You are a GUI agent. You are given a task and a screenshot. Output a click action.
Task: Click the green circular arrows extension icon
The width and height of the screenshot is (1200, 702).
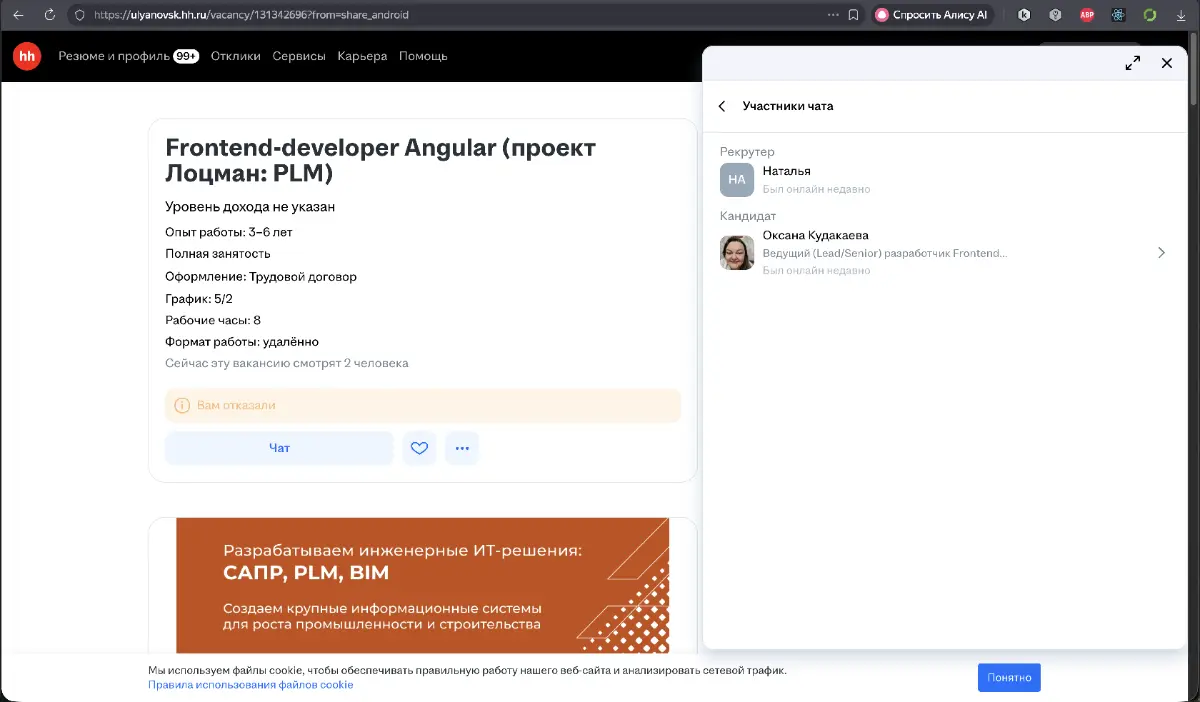pyautogui.click(x=1150, y=15)
